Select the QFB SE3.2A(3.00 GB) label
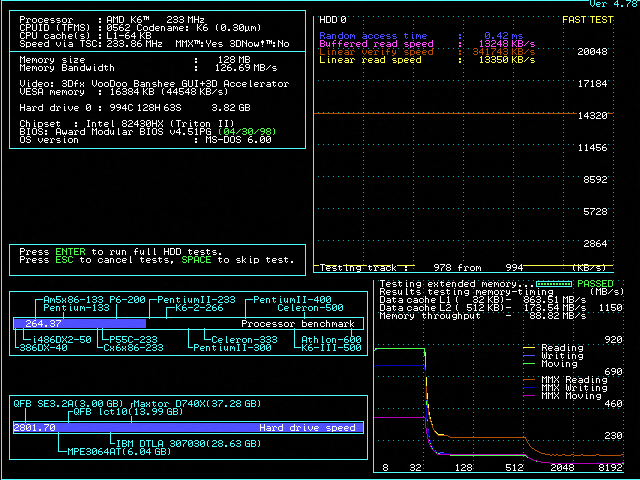Screen dimensions: 640x480 (x=67, y=404)
